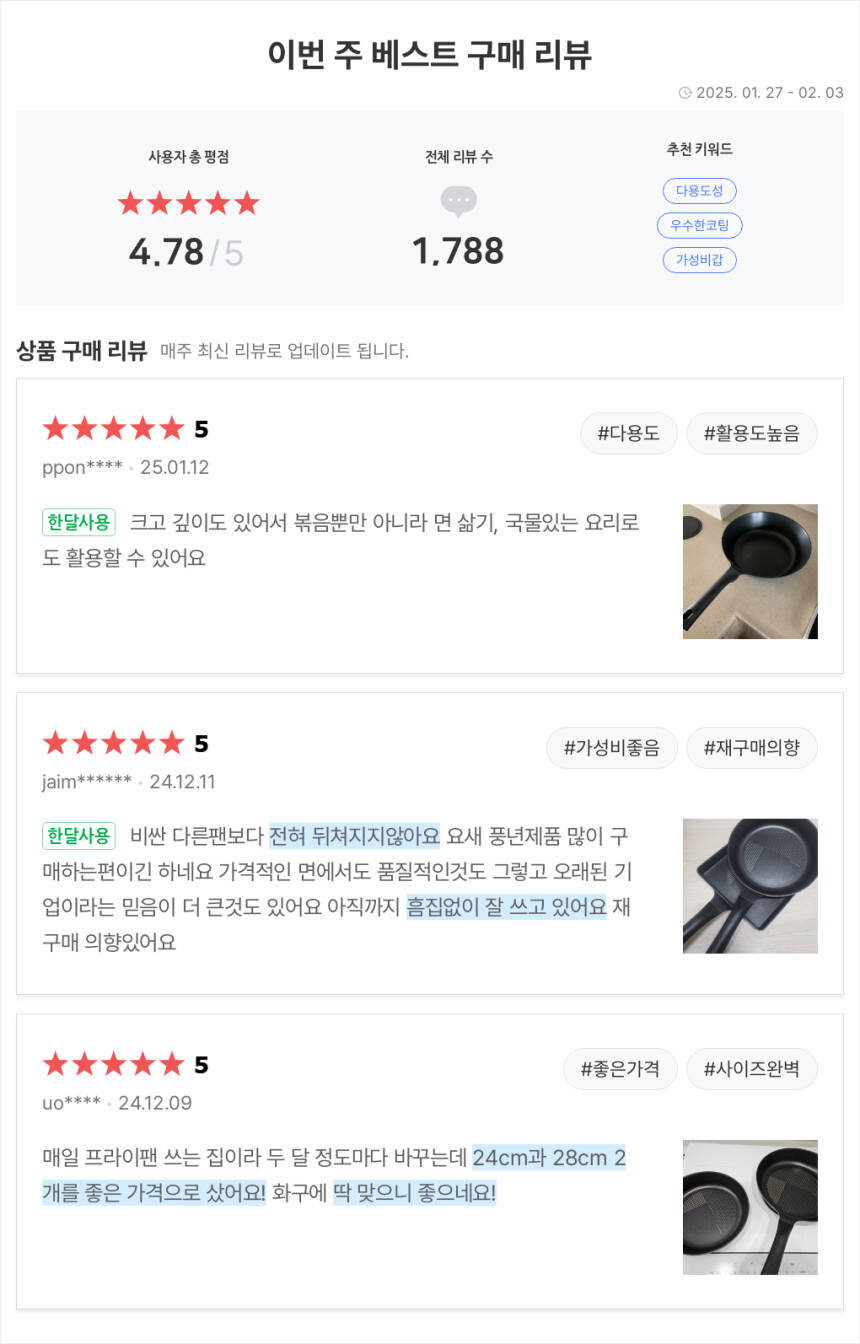Click the 한달사용 badge on ppon**** review
The height and width of the screenshot is (1344, 860).
tap(79, 522)
